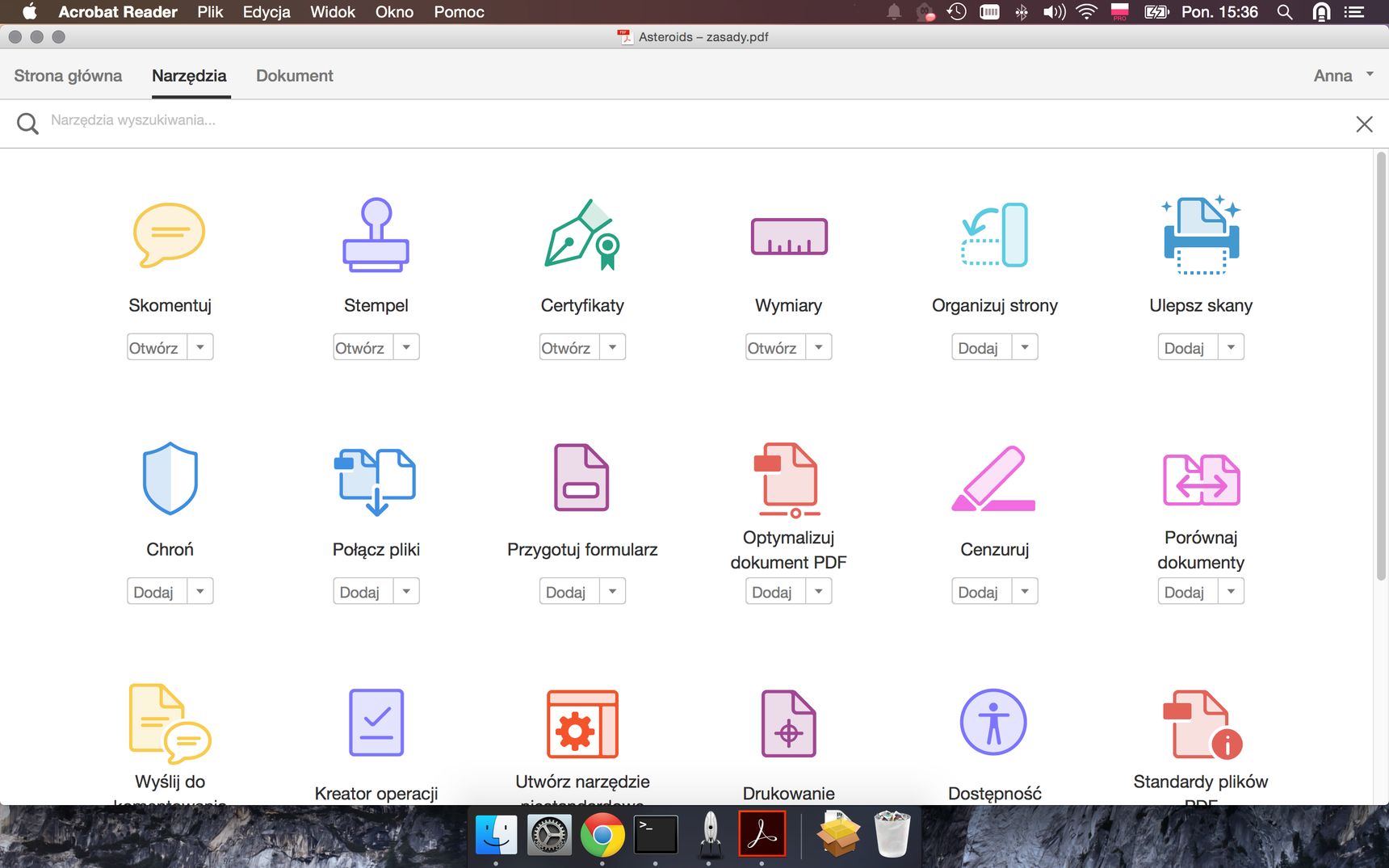Select the Połącz pliki icon
Screen dimensions: 1389x868
pyautogui.click(x=376, y=481)
